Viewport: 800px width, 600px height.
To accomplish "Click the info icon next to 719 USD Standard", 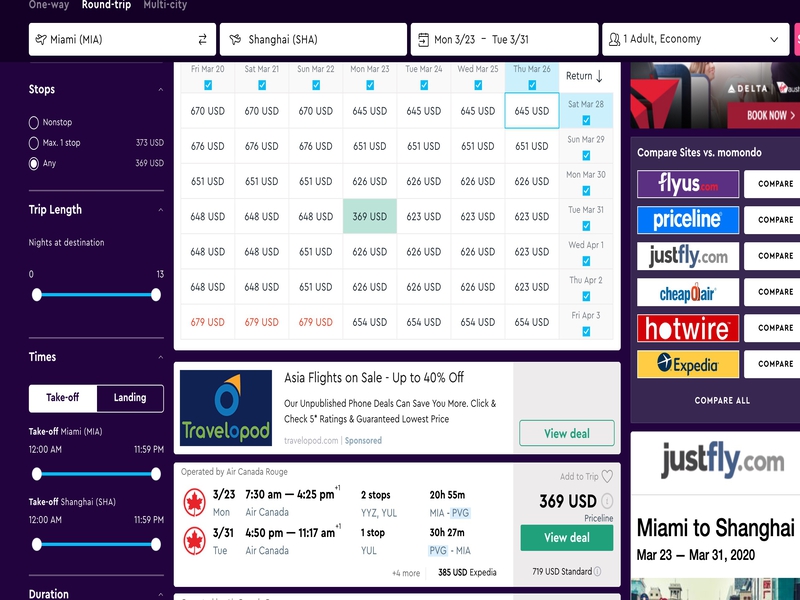I will pos(597,571).
